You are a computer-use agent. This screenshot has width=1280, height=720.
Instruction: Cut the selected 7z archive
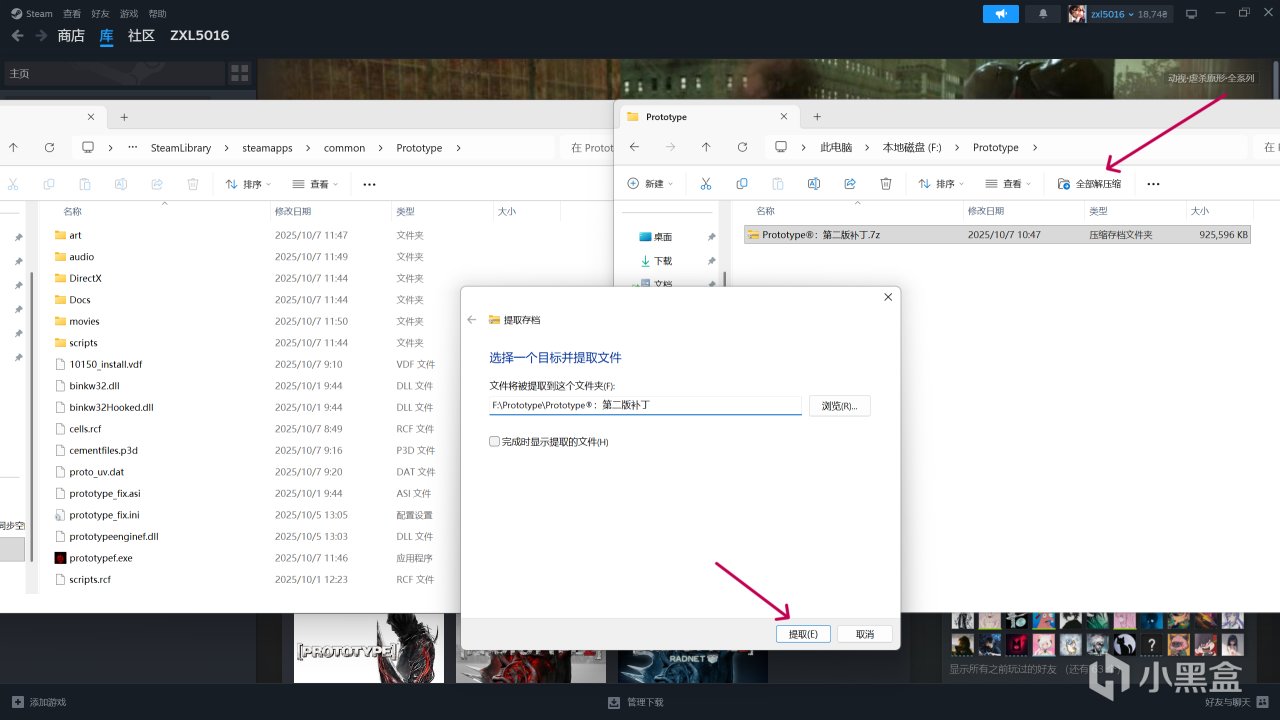pos(705,184)
